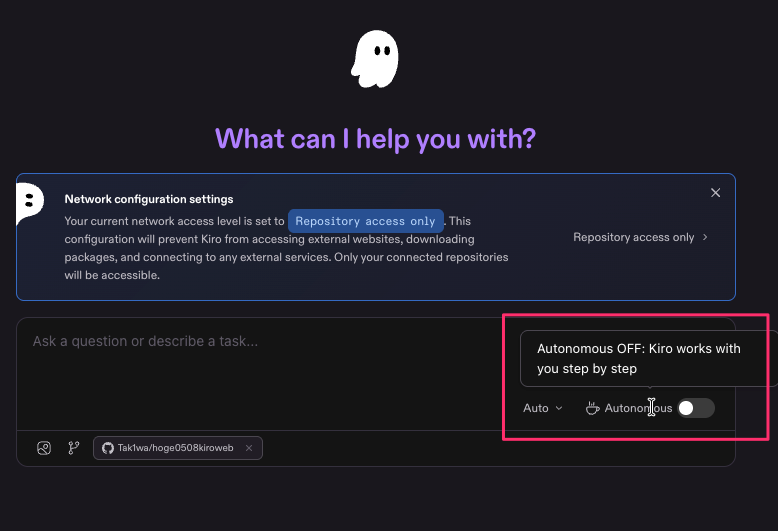Click the GitHub icon in repository chip
The image size is (778, 531).
click(108, 448)
